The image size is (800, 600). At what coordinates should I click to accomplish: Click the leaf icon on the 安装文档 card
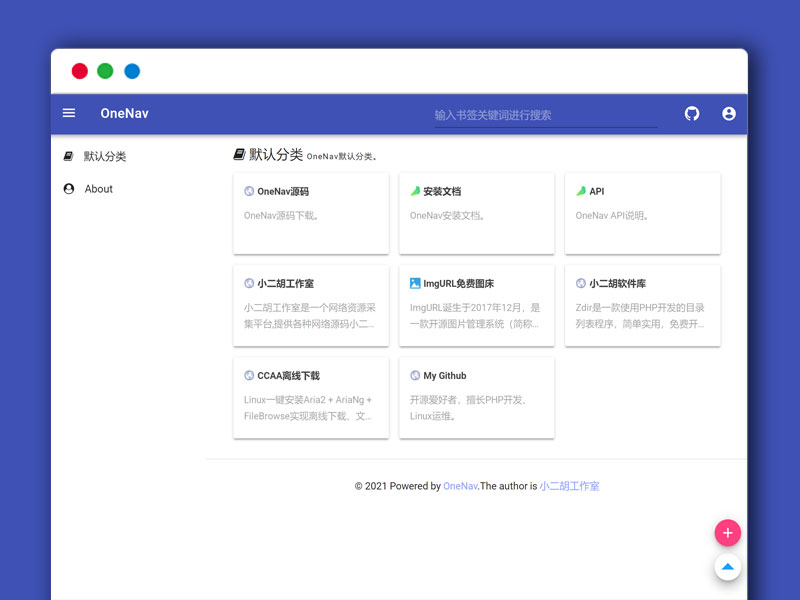click(415, 190)
